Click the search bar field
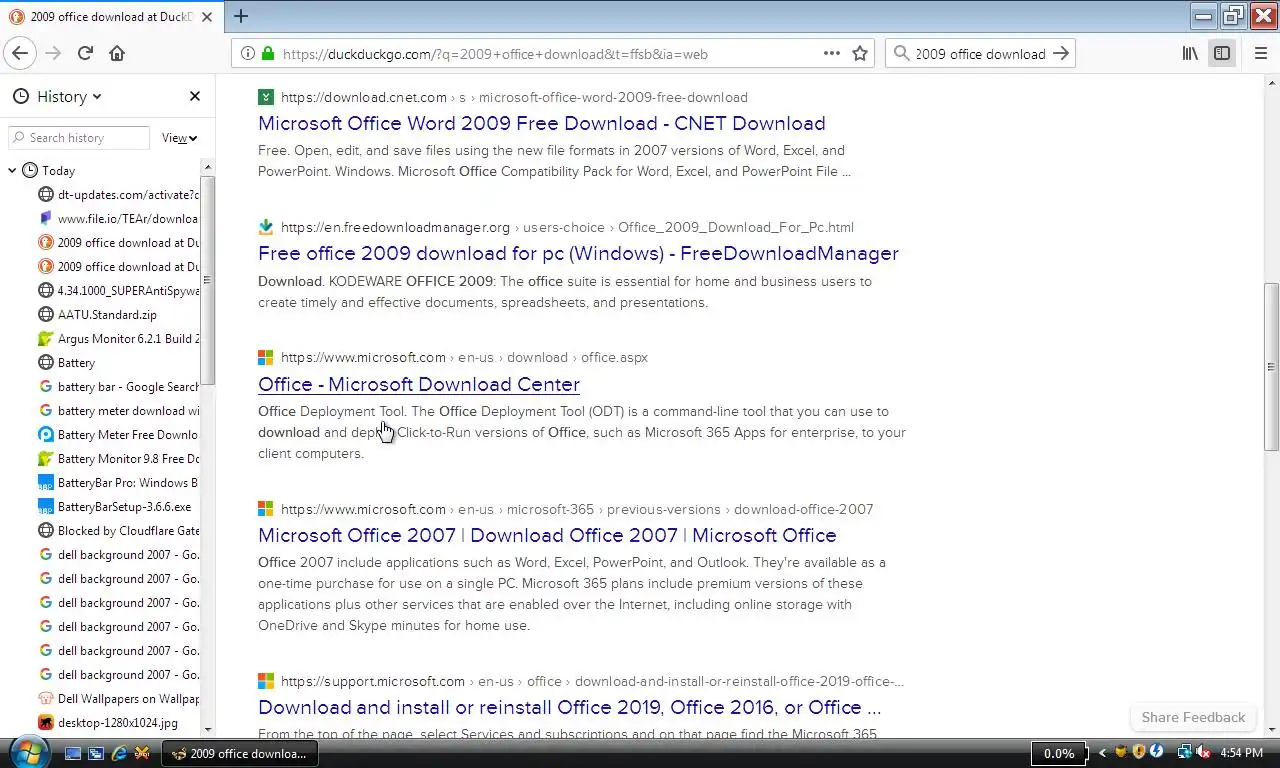 (x=980, y=54)
